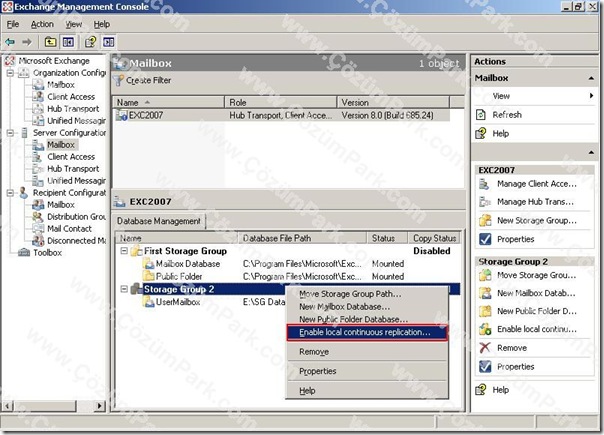
Task: Open the View submenu arrow in Actions
Action: (x=591, y=96)
